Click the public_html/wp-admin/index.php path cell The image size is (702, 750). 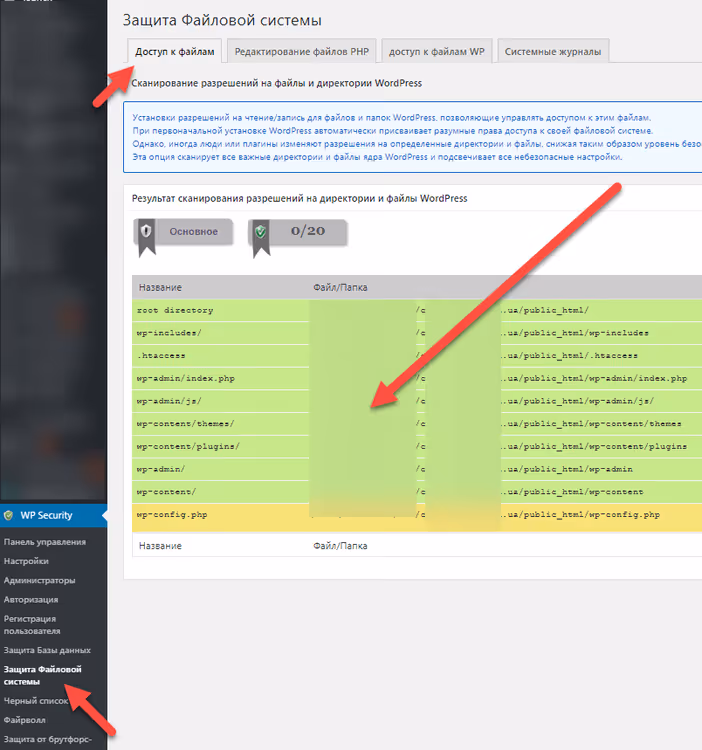point(594,378)
